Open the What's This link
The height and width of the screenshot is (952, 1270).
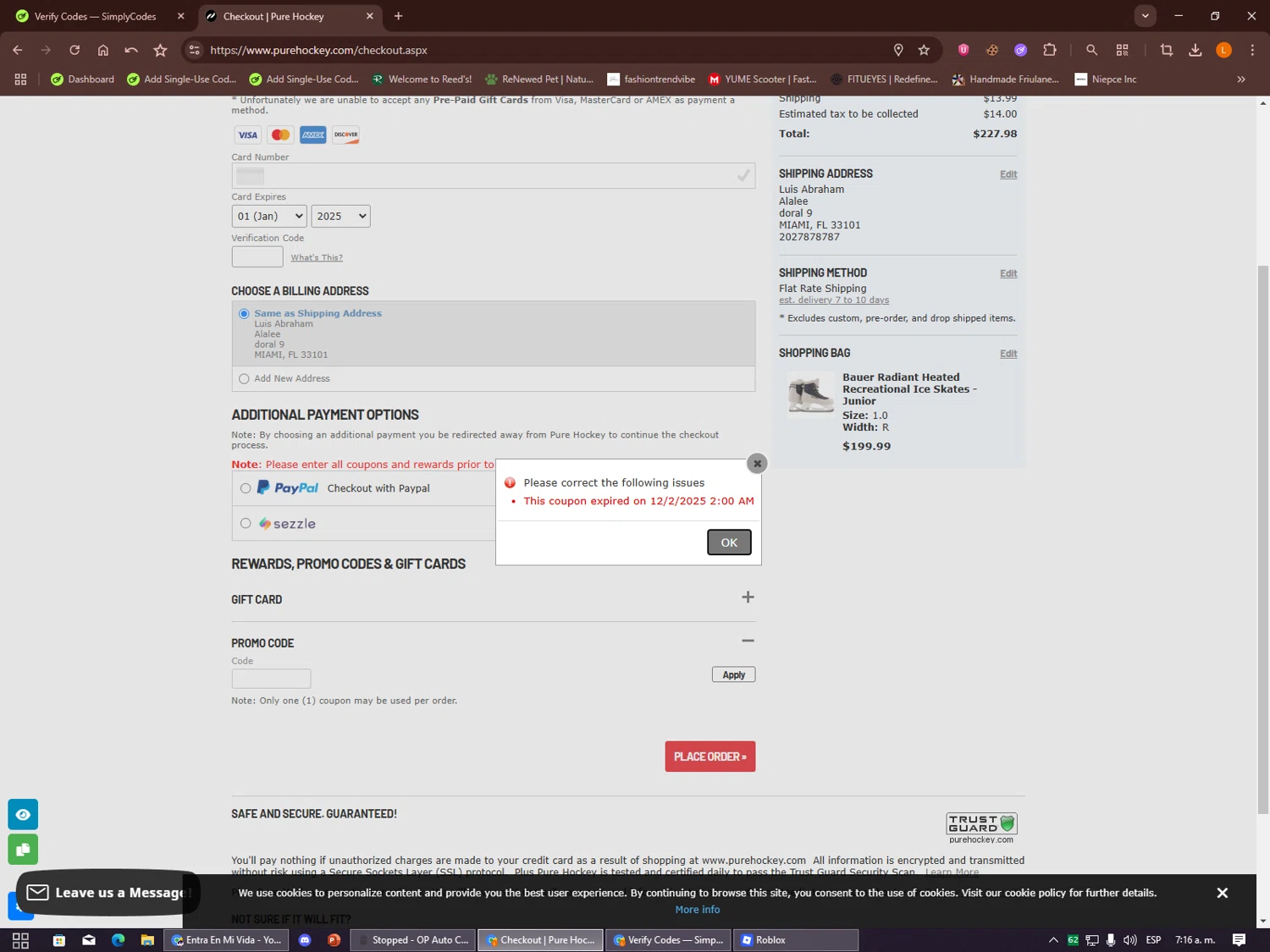tap(317, 257)
